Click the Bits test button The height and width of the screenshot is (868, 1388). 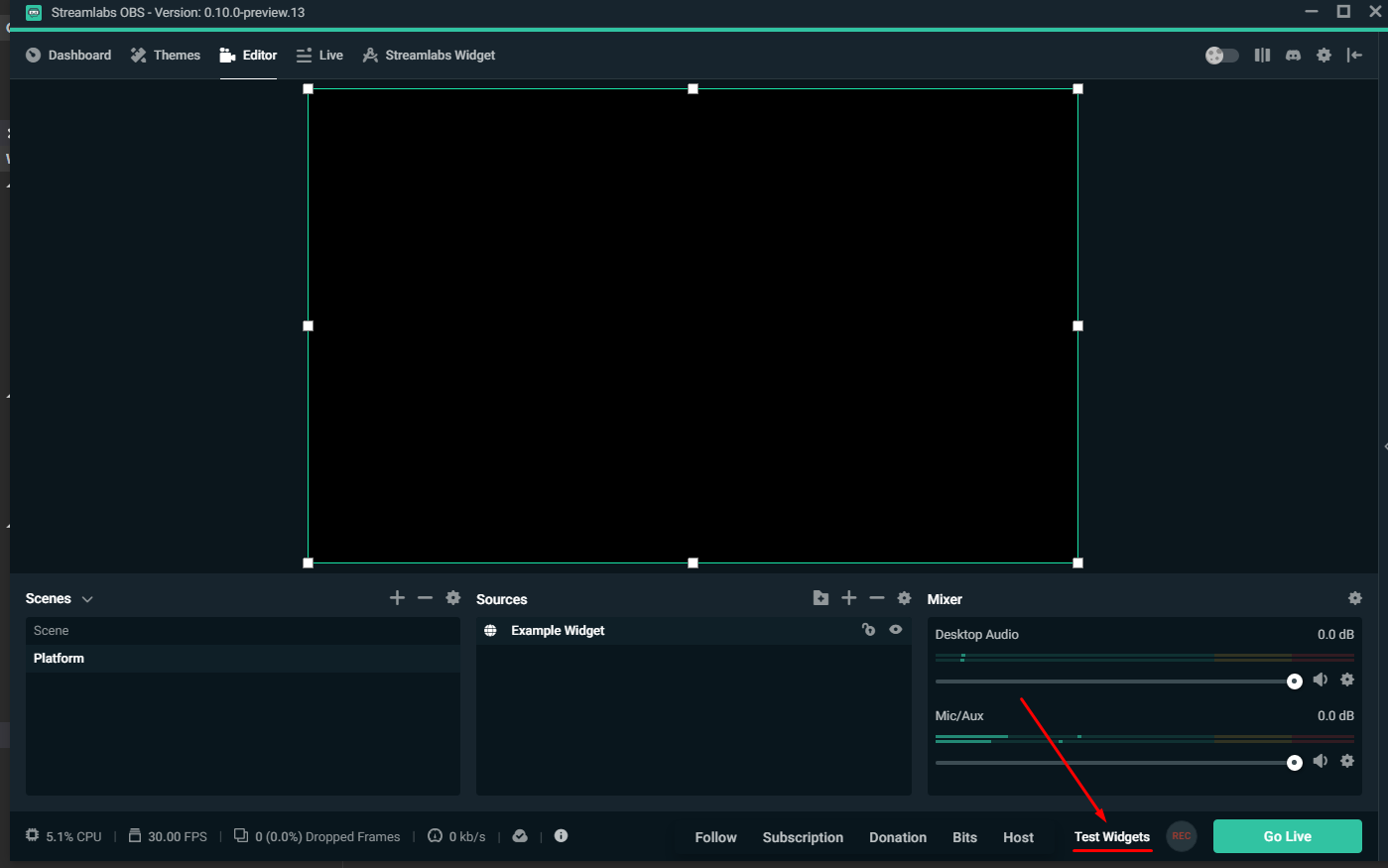(x=965, y=837)
